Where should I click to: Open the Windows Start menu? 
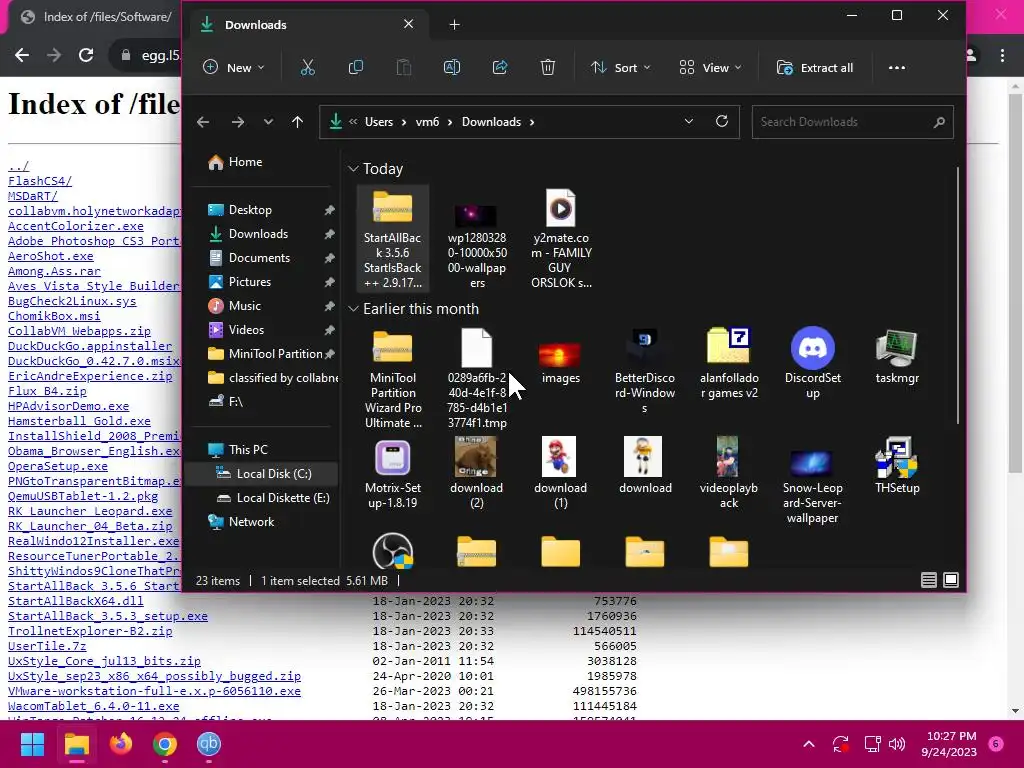tap(32, 744)
